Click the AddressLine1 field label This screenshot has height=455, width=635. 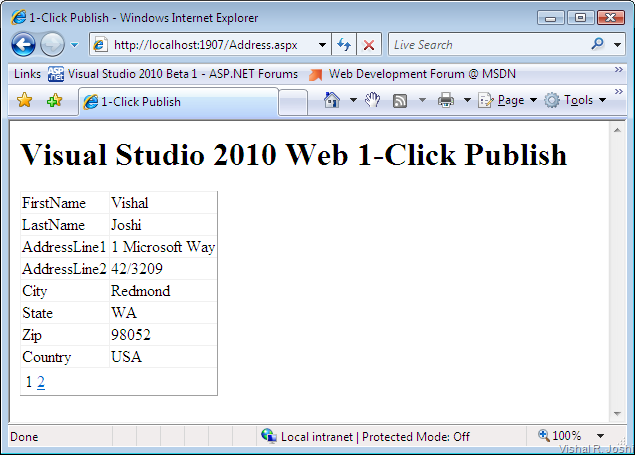(x=64, y=247)
